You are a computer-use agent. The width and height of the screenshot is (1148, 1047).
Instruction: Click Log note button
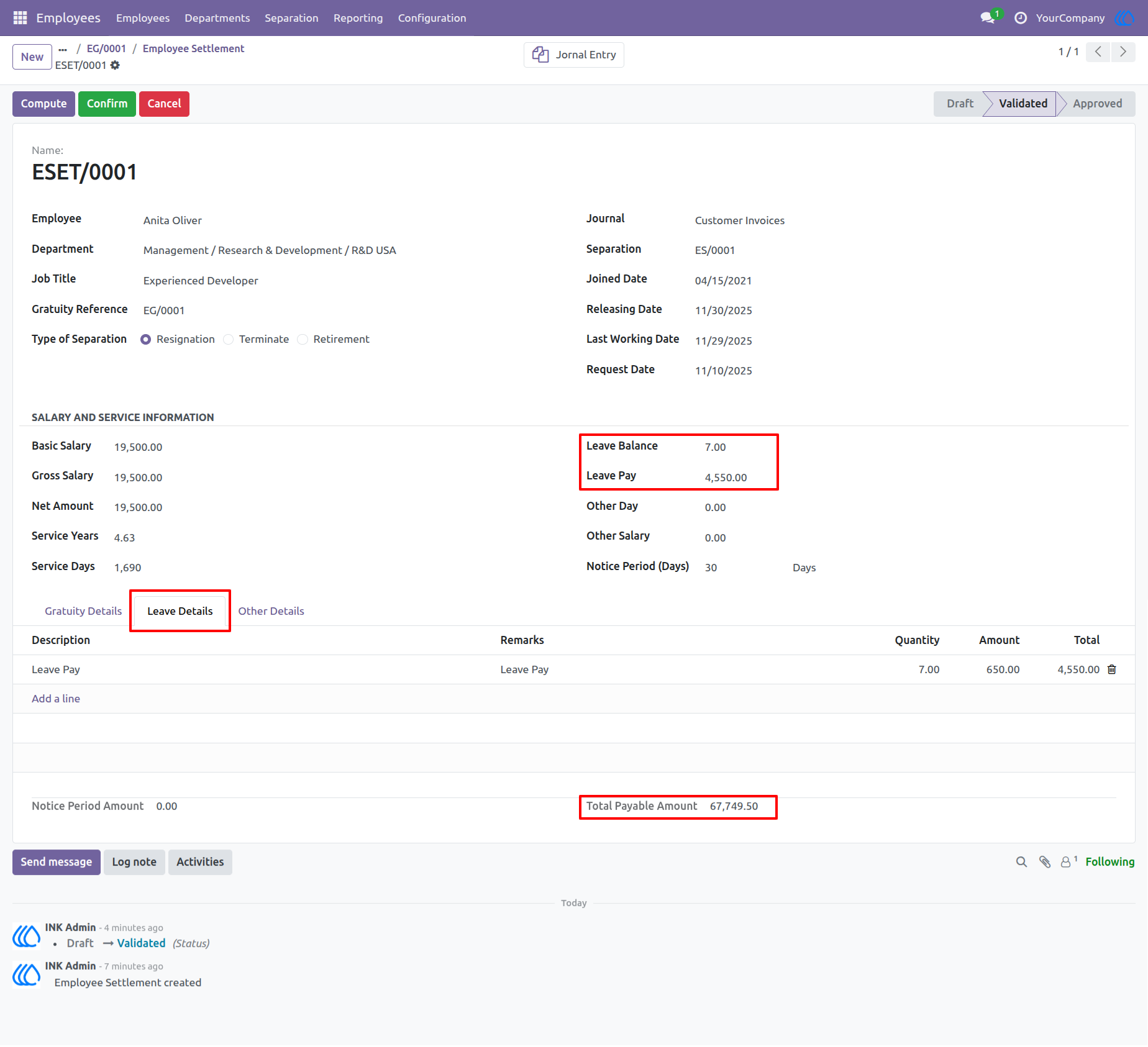134,862
